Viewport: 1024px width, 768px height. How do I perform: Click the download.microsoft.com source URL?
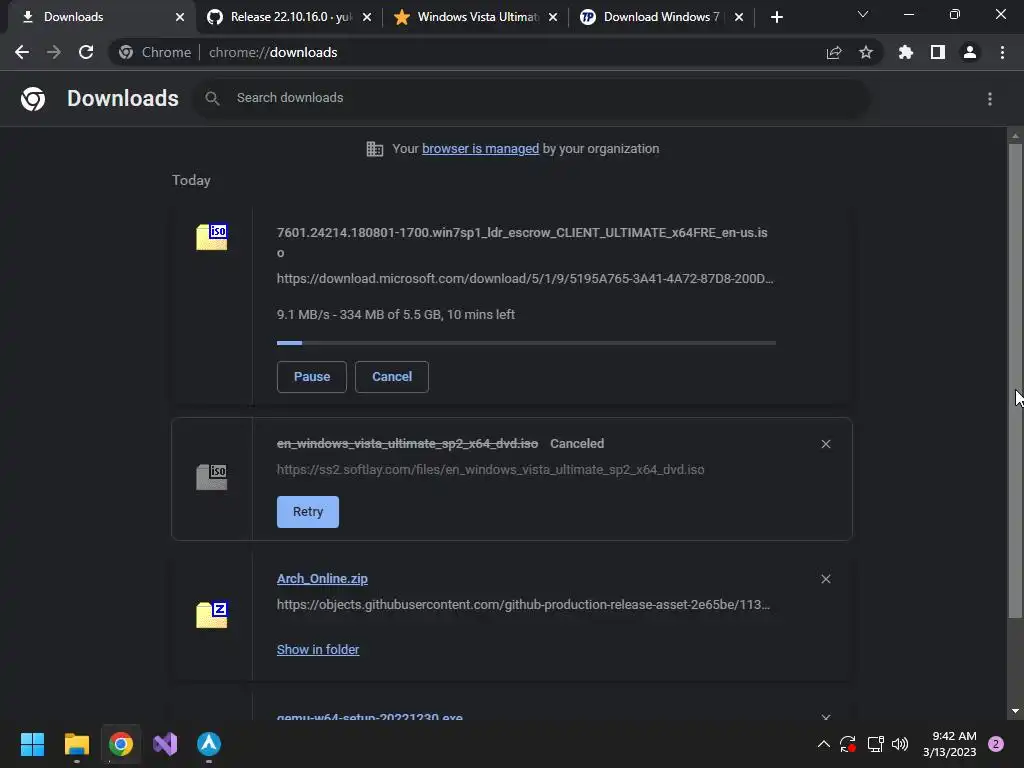click(525, 279)
